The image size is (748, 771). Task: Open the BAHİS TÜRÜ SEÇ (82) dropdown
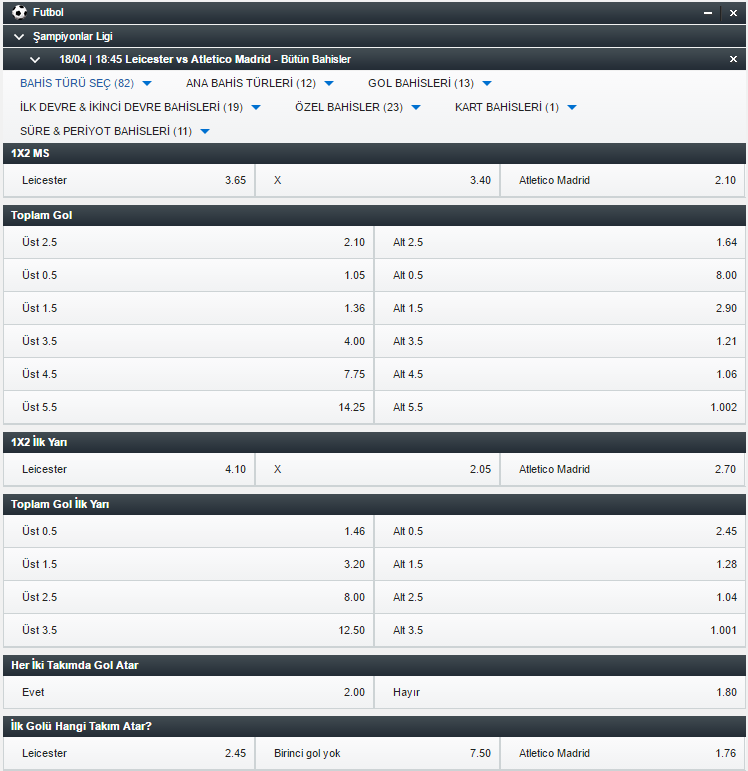(86, 83)
